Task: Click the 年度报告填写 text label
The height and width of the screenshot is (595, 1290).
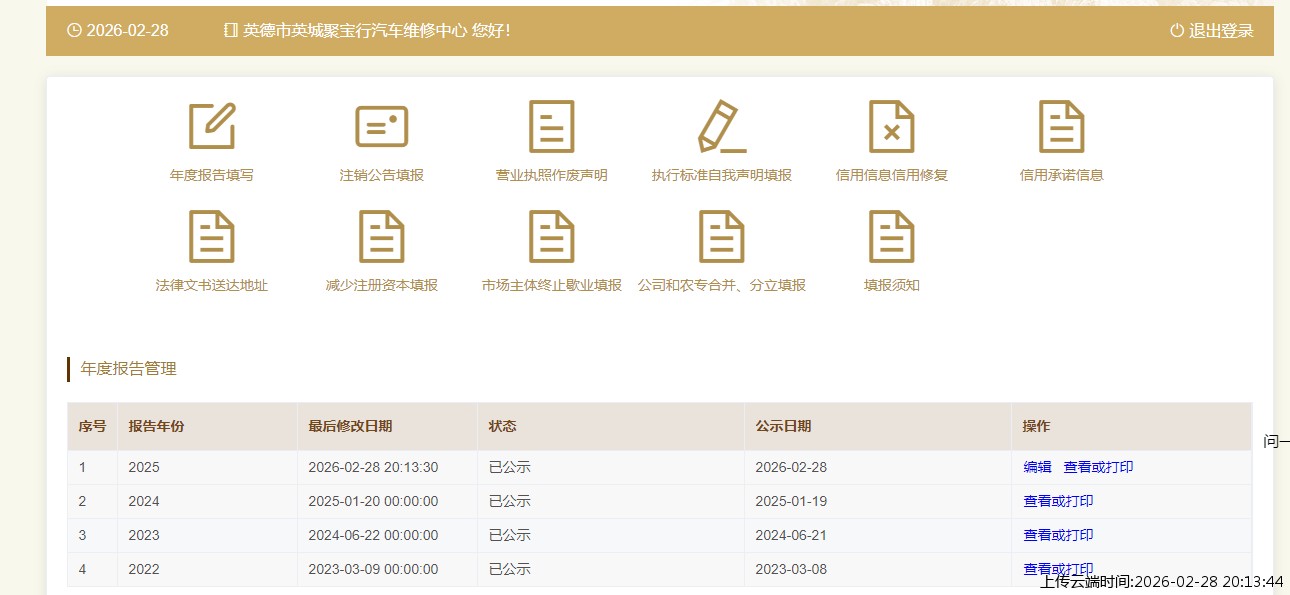Action: click(211, 175)
